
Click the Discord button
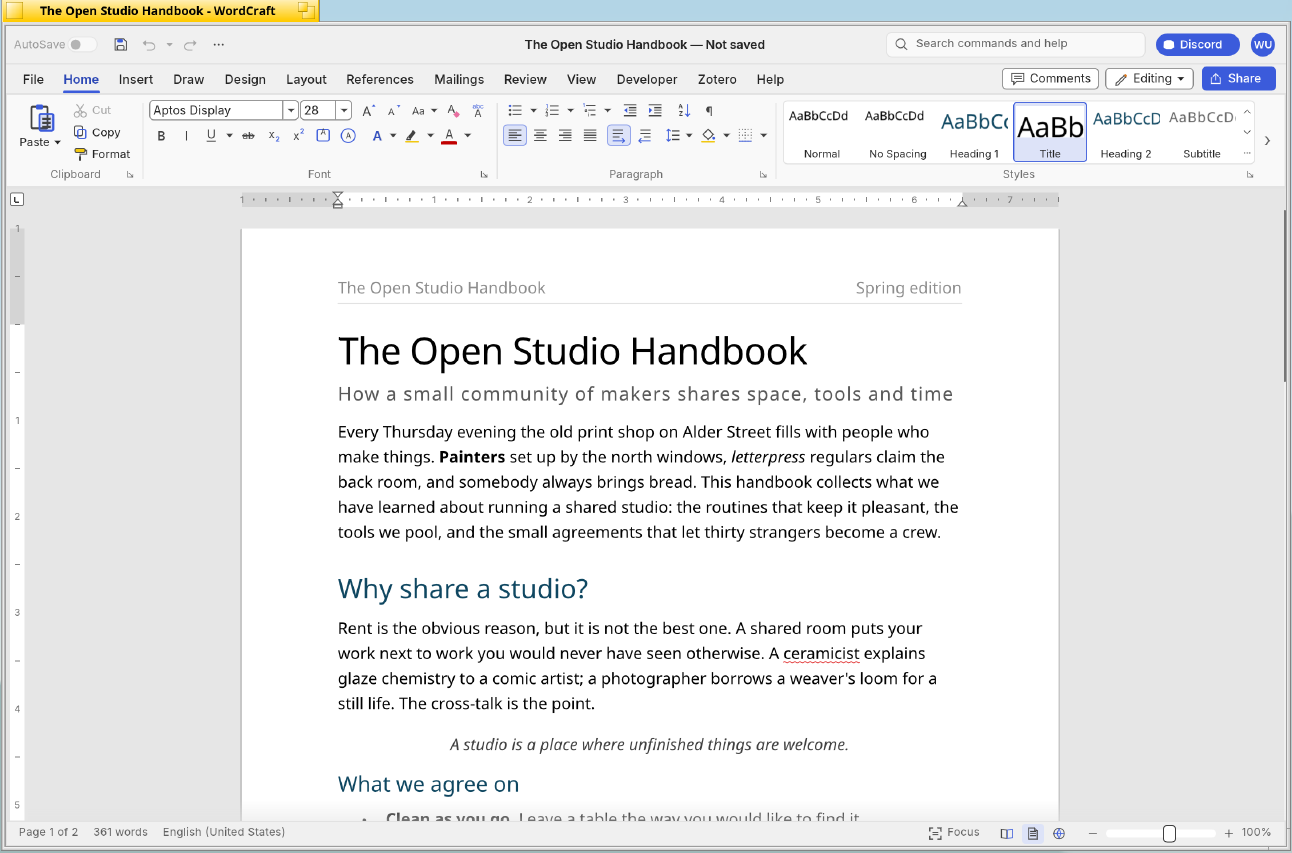[x=1198, y=45]
